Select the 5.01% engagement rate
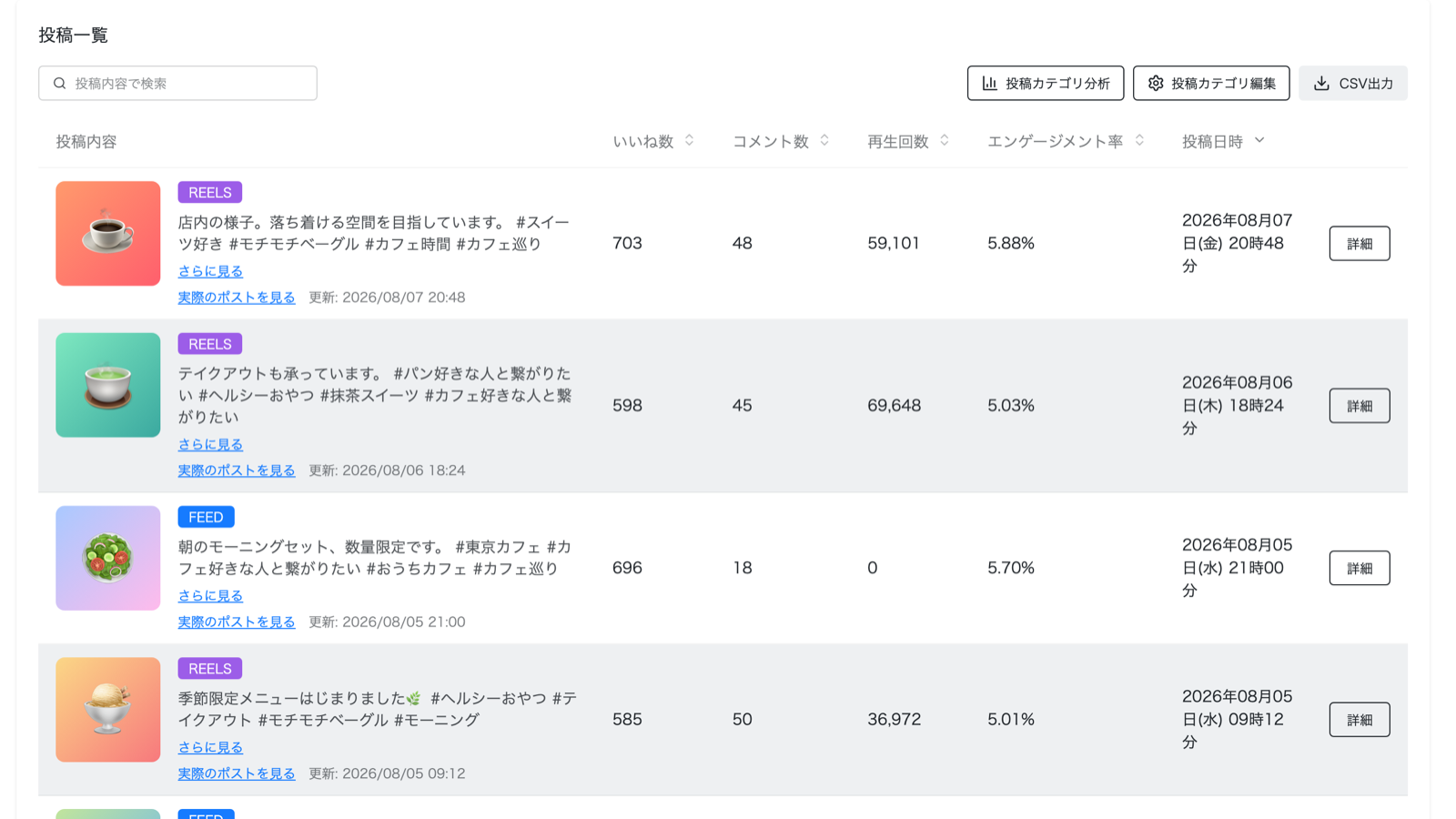Screen dimensions: 1456x819 tap(1011, 720)
